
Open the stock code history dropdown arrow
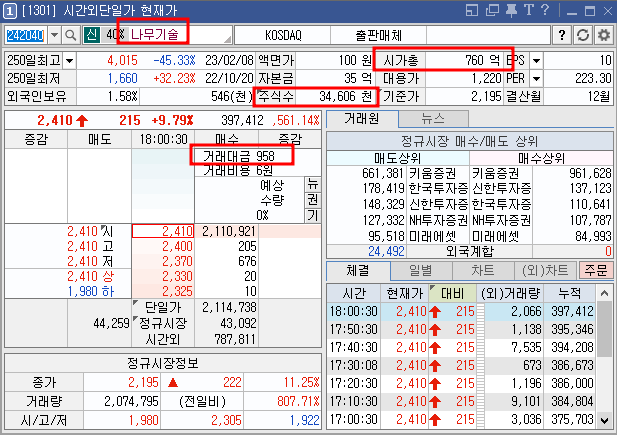tap(54, 35)
